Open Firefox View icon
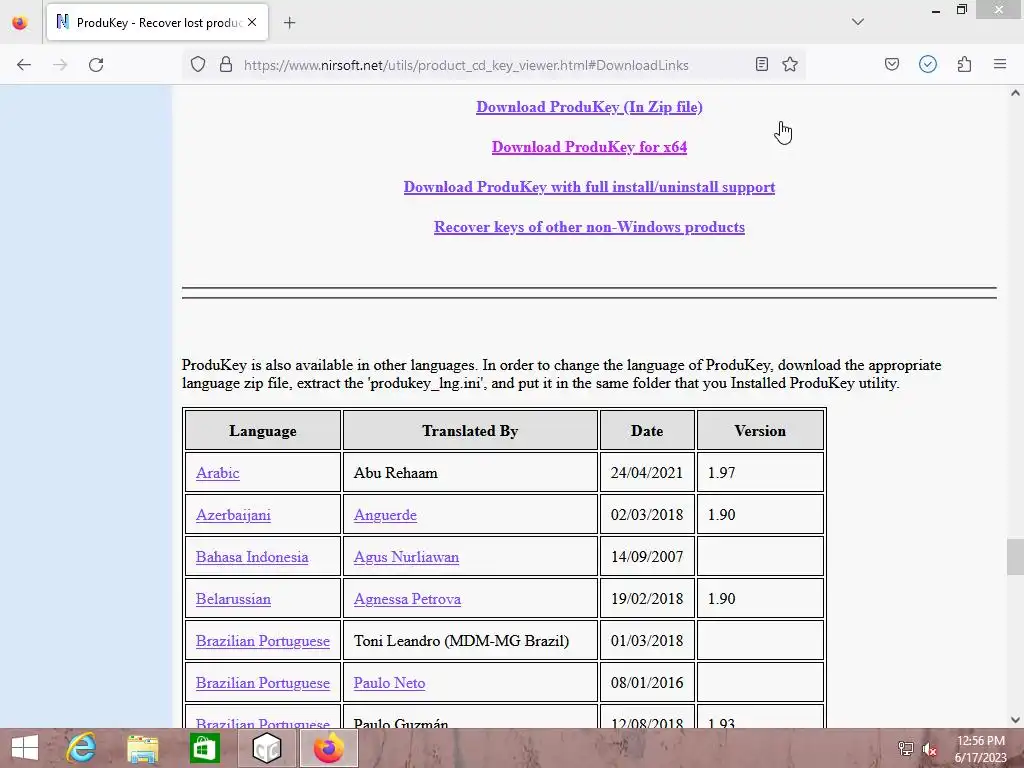This screenshot has height=768, width=1024. tap(20, 23)
